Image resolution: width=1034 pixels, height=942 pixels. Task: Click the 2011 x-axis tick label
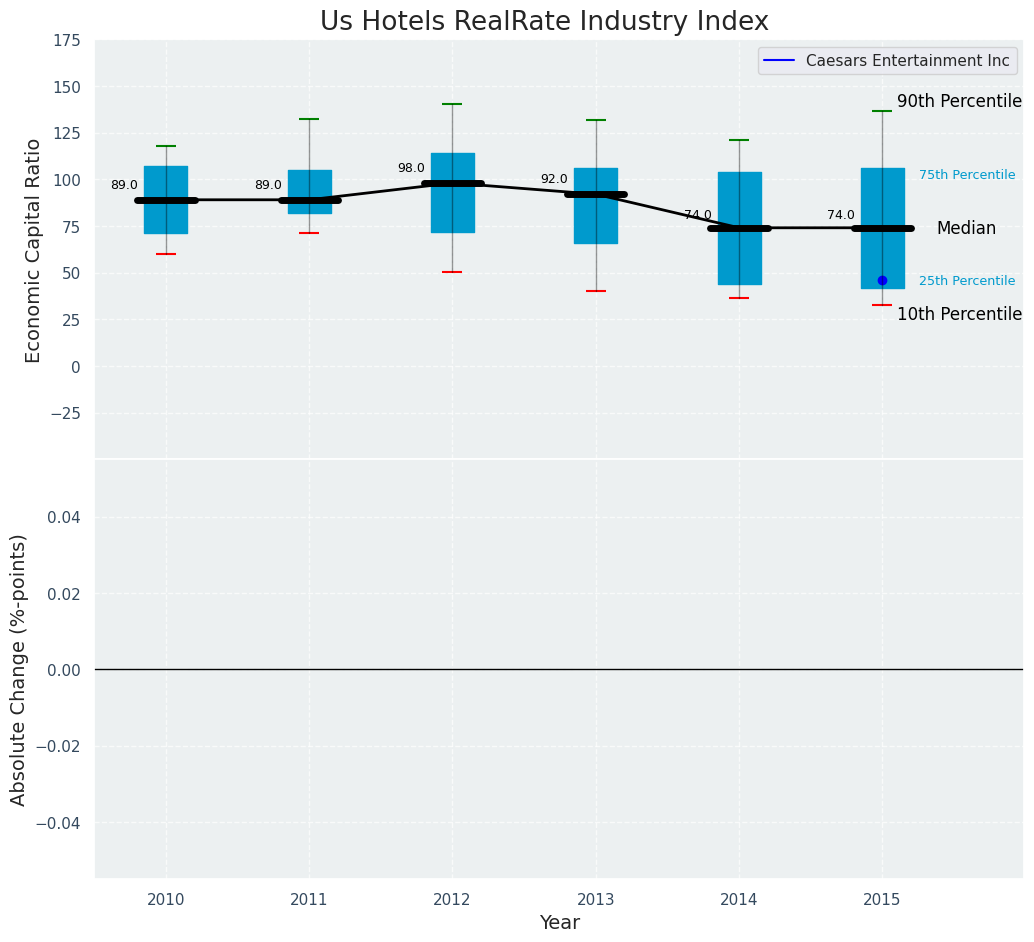309,899
